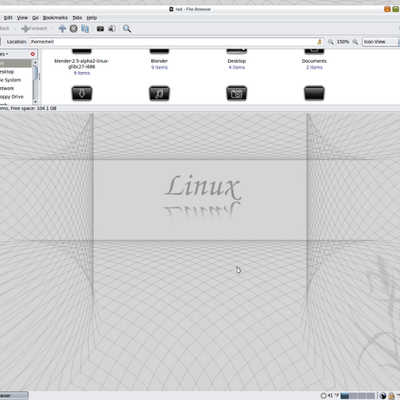This screenshot has width=400, height=400.
Task: Click the sidebar scrollbar up arrow
Action: [x=35, y=62]
